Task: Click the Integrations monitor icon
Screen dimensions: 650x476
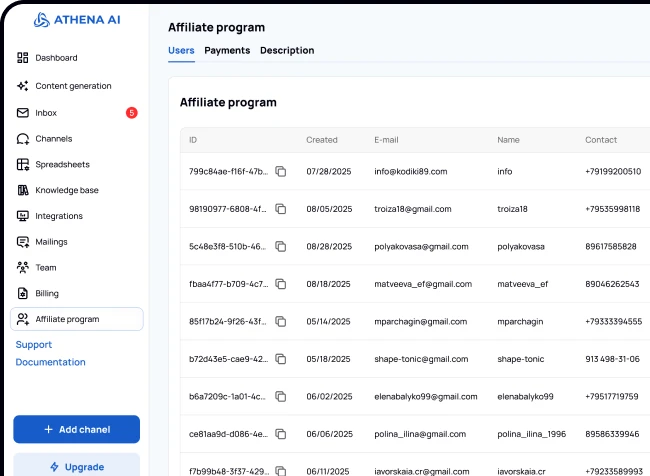Action: pos(23,216)
